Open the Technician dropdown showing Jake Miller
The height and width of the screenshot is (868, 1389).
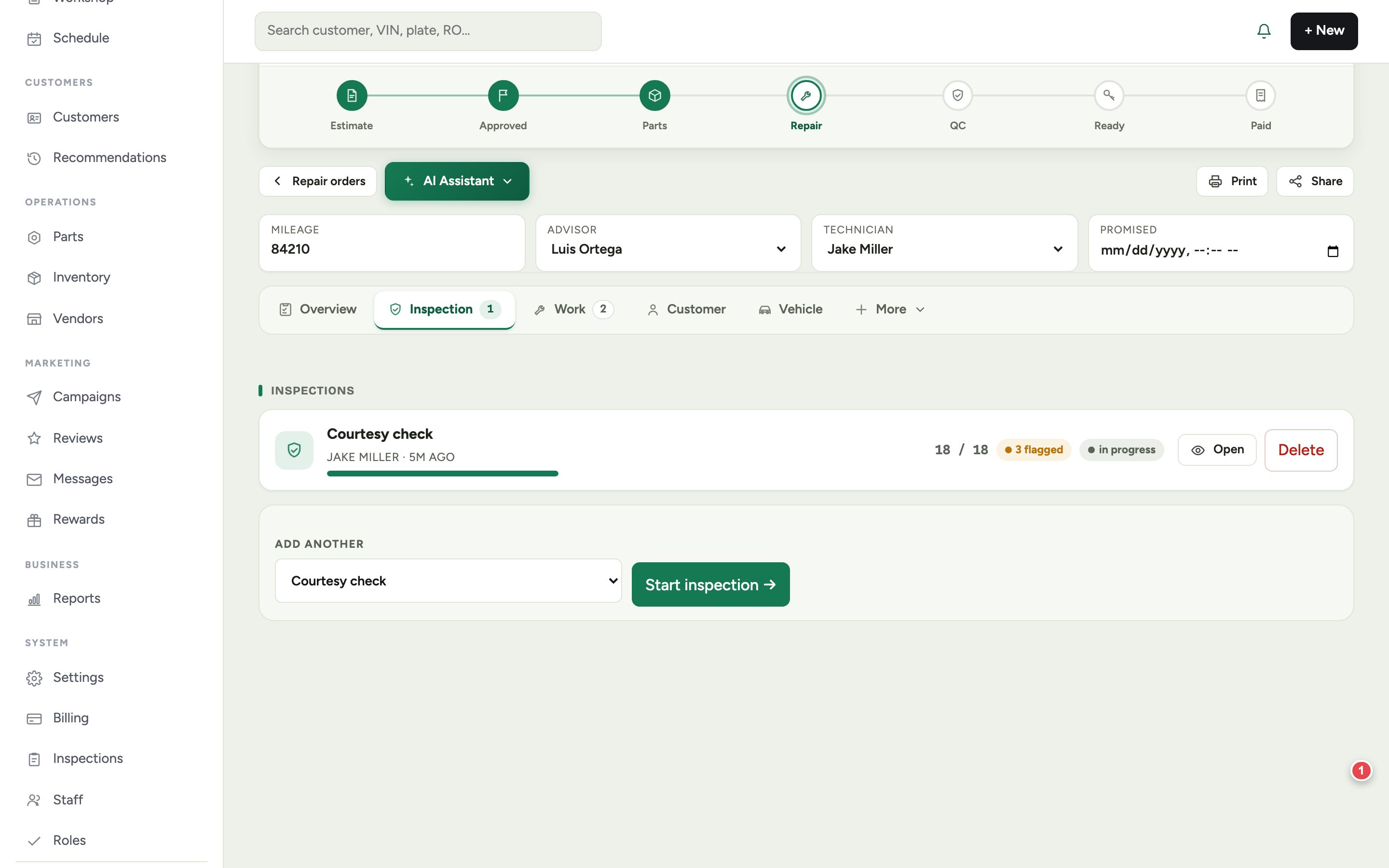[x=945, y=249]
